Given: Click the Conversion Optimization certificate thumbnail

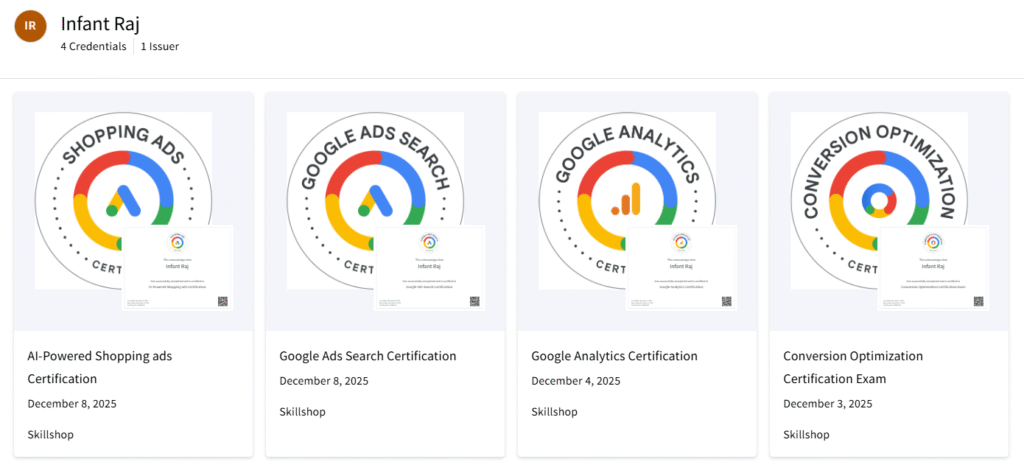Looking at the screenshot, I should [933, 268].
